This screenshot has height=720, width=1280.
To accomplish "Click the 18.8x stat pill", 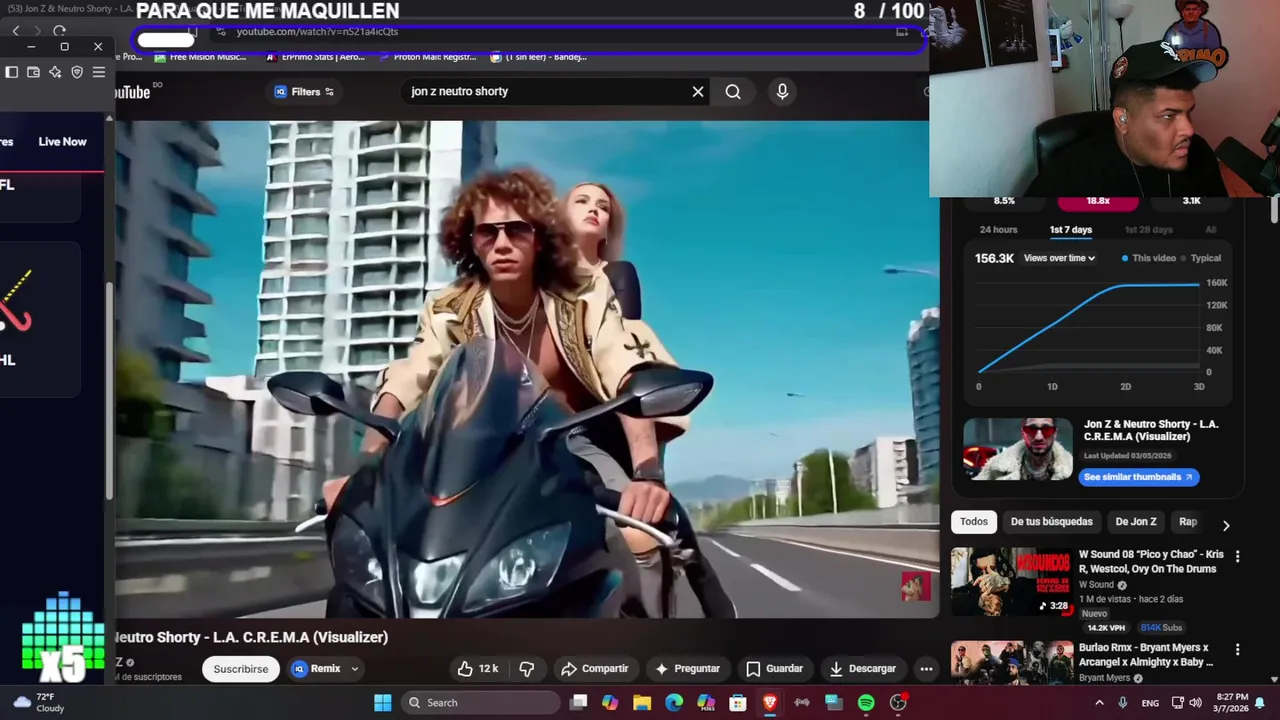I will (x=1098, y=201).
